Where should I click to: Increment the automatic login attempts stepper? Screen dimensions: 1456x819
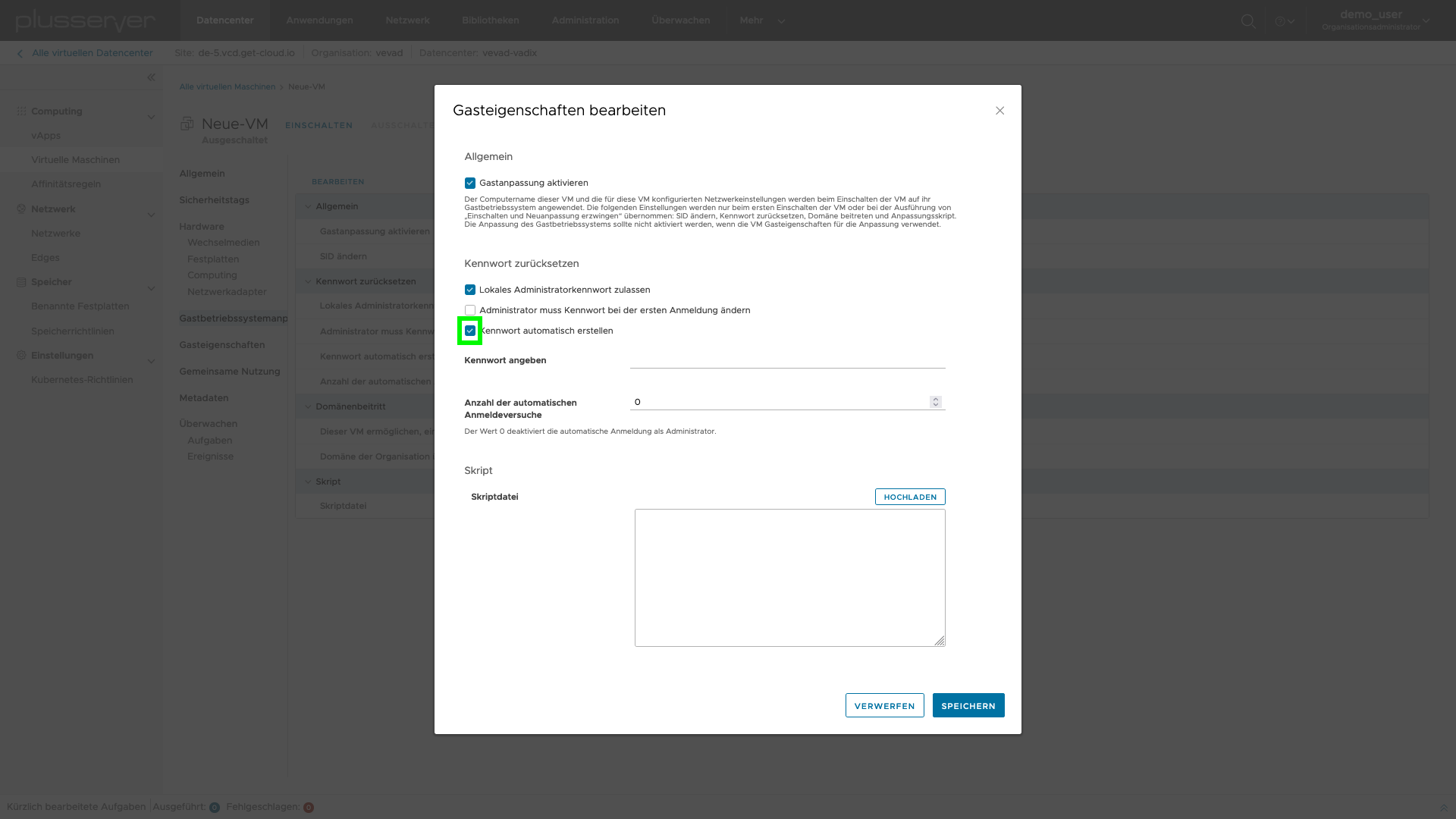936,399
